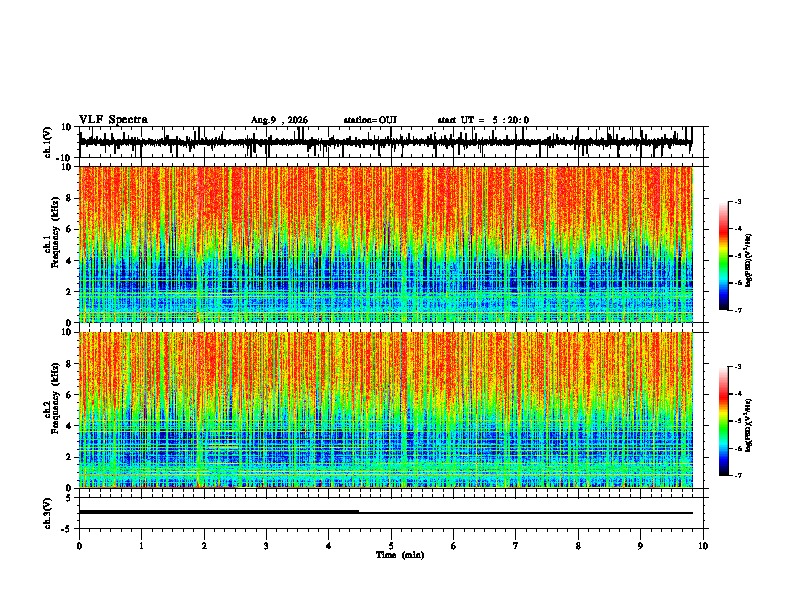The image size is (792, 612).
Task: Click the "6" kHz tick on ch.2 frequency axis
Action: click(70, 395)
